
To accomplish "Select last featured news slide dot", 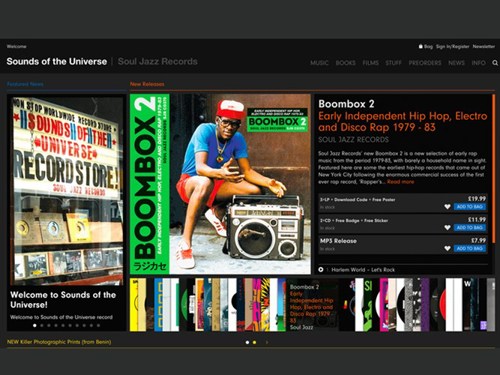I will tap(98, 325).
